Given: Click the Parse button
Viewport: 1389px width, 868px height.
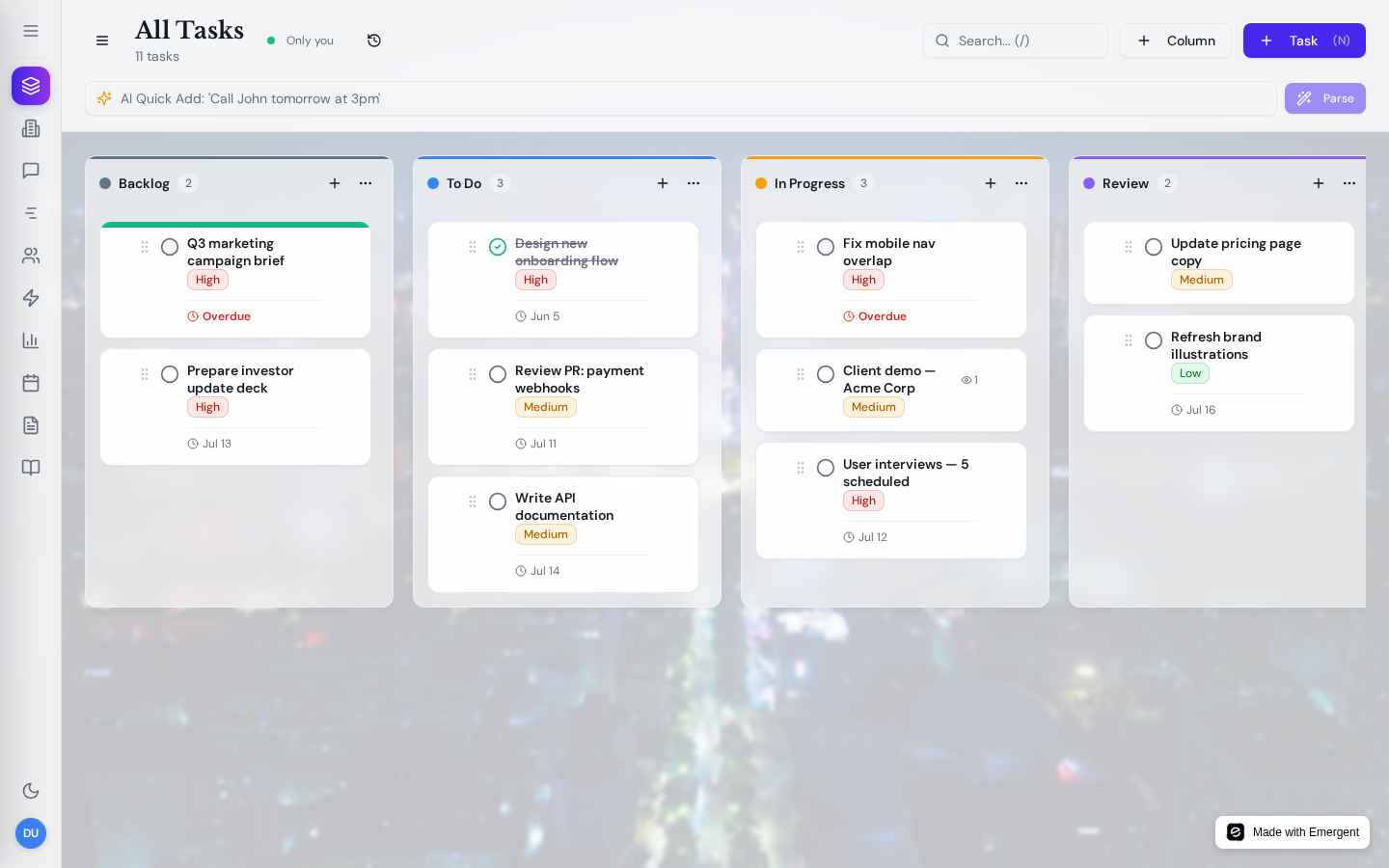Looking at the screenshot, I should click(1325, 98).
